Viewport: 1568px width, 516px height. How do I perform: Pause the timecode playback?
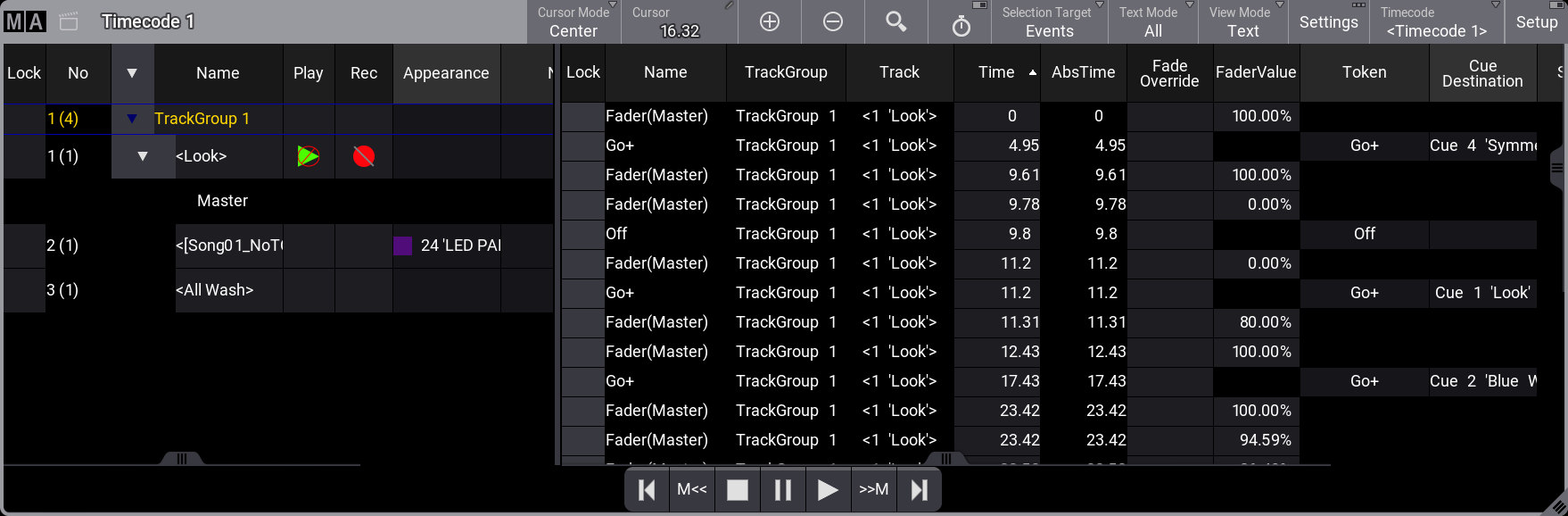point(782,489)
